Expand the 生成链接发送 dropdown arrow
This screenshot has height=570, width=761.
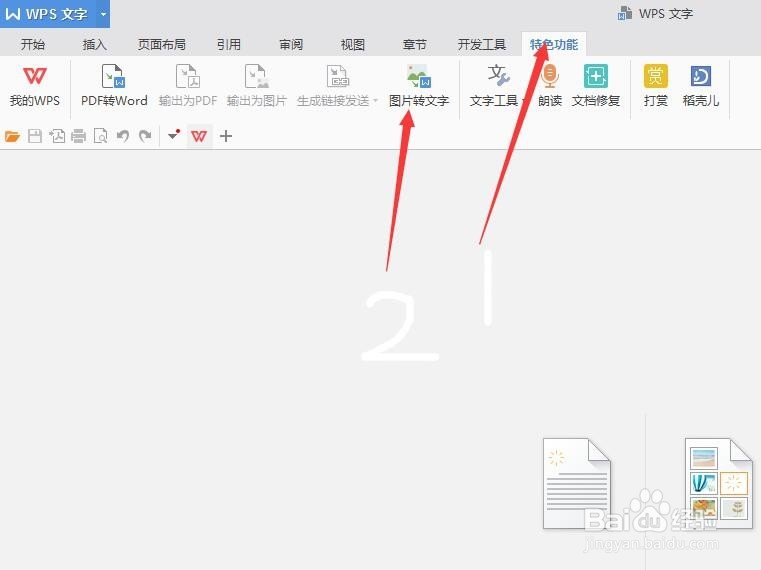376,101
